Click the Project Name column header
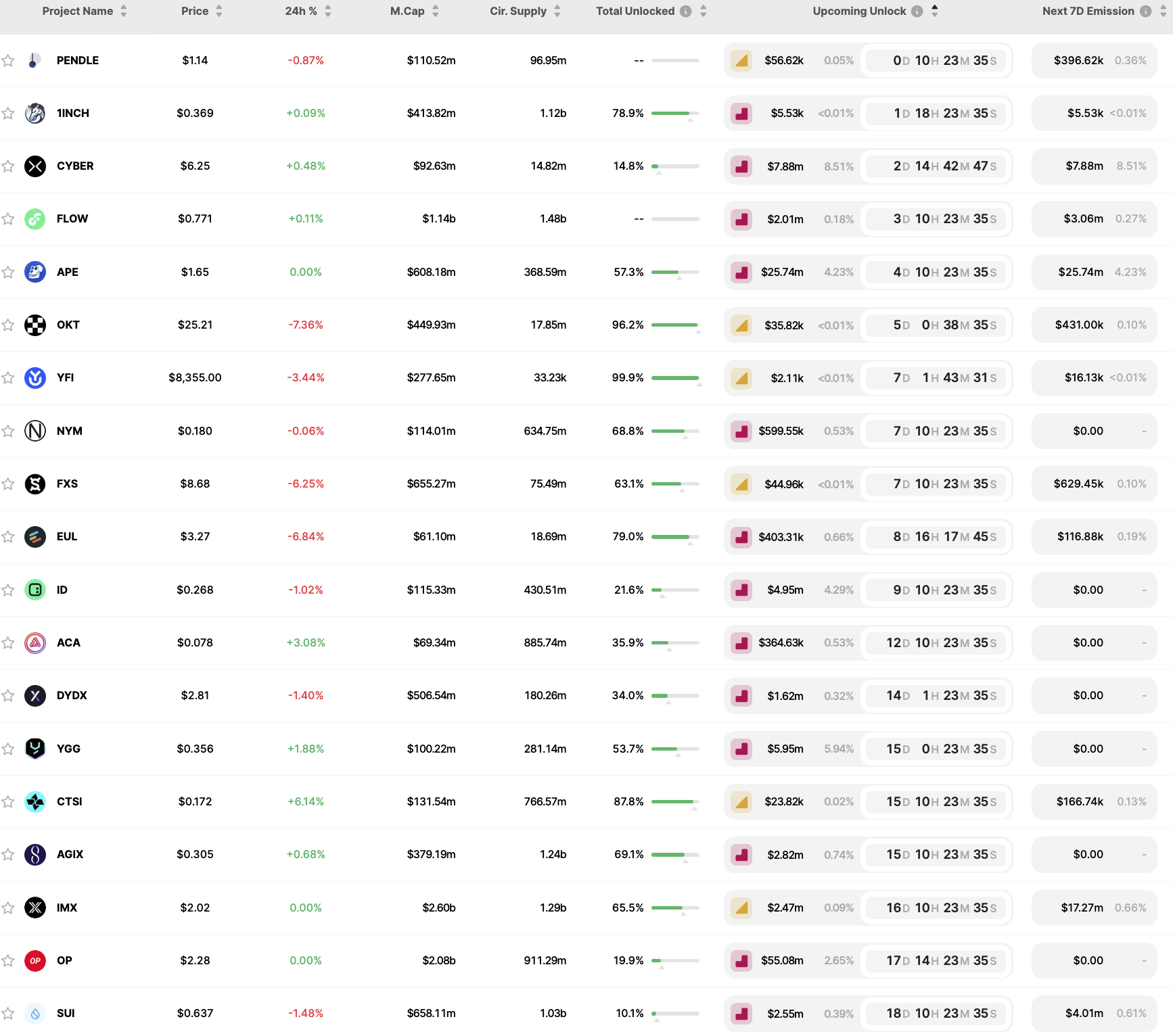 (x=78, y=11)
